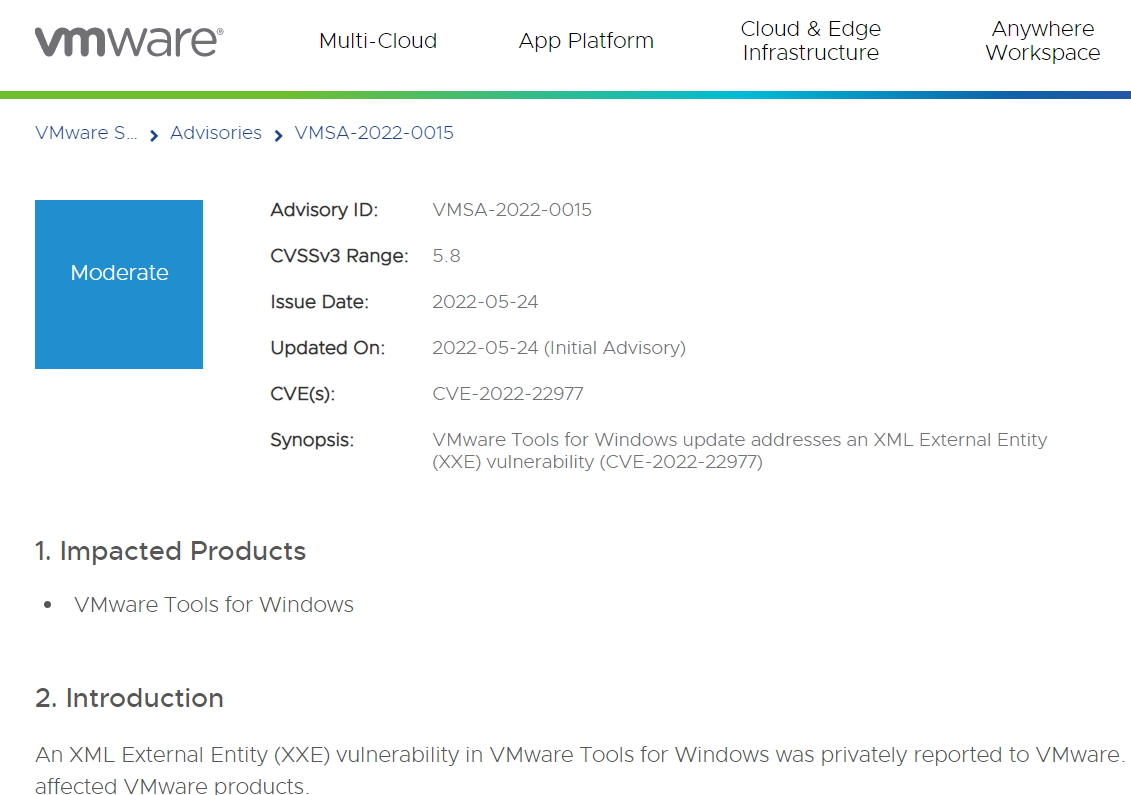
Task: Click the breadcrumb chevron after VMware S...
Action: [152, 133]
